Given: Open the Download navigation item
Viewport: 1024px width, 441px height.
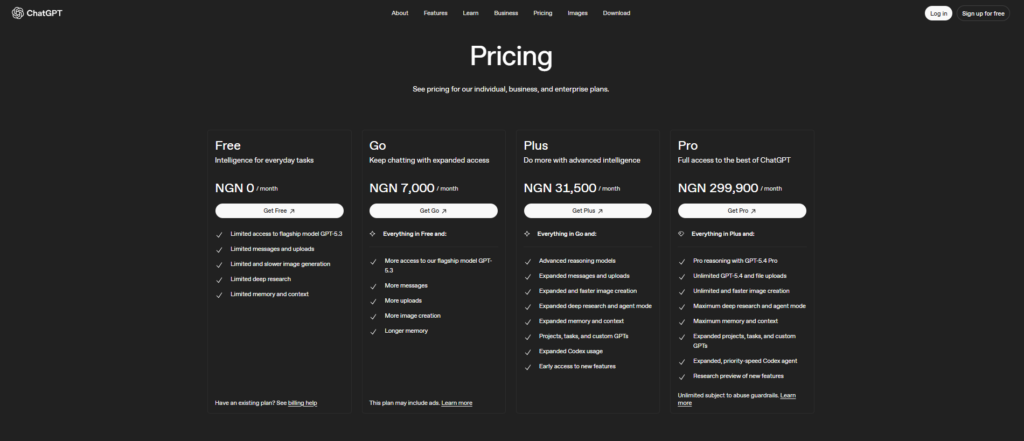Looking at the screenshot, I should [x=616, y=13].
